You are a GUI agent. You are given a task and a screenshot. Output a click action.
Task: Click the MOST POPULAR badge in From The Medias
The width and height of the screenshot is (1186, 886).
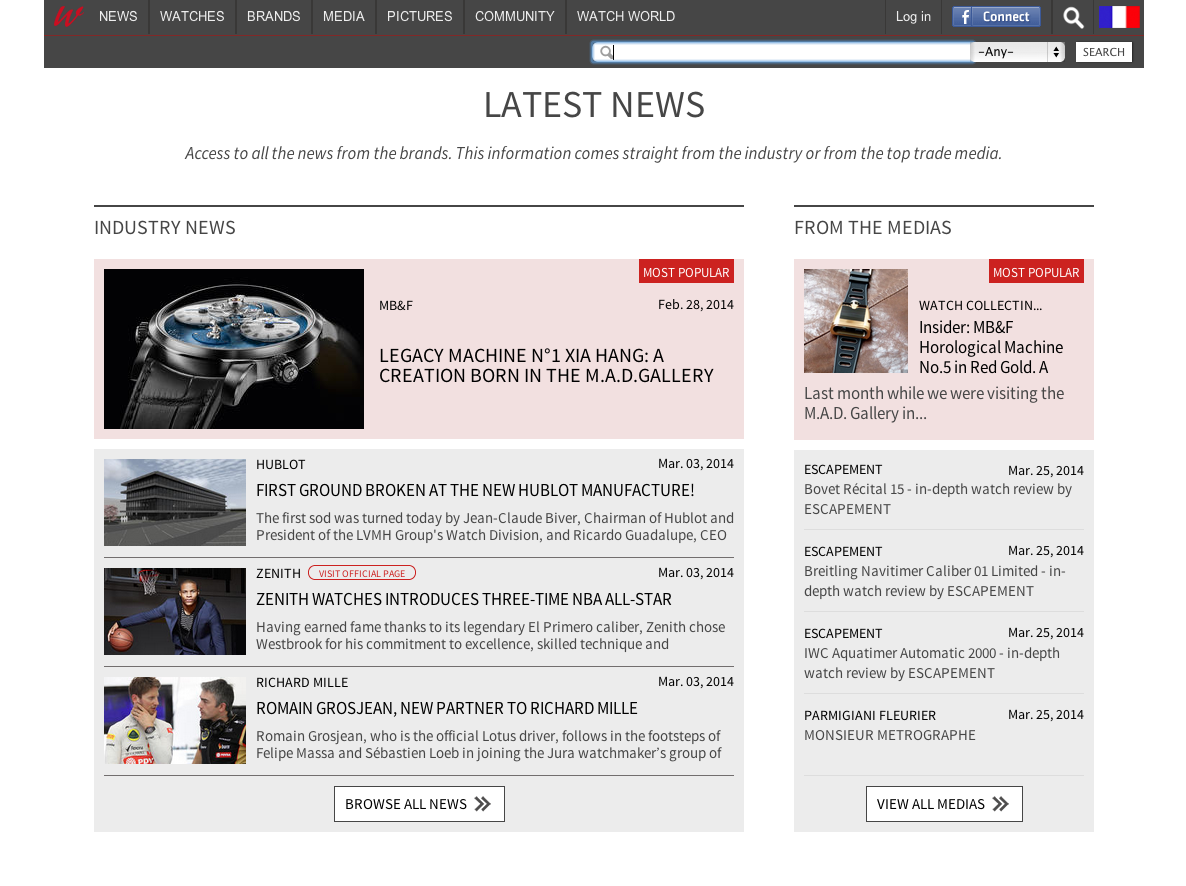1036,272
